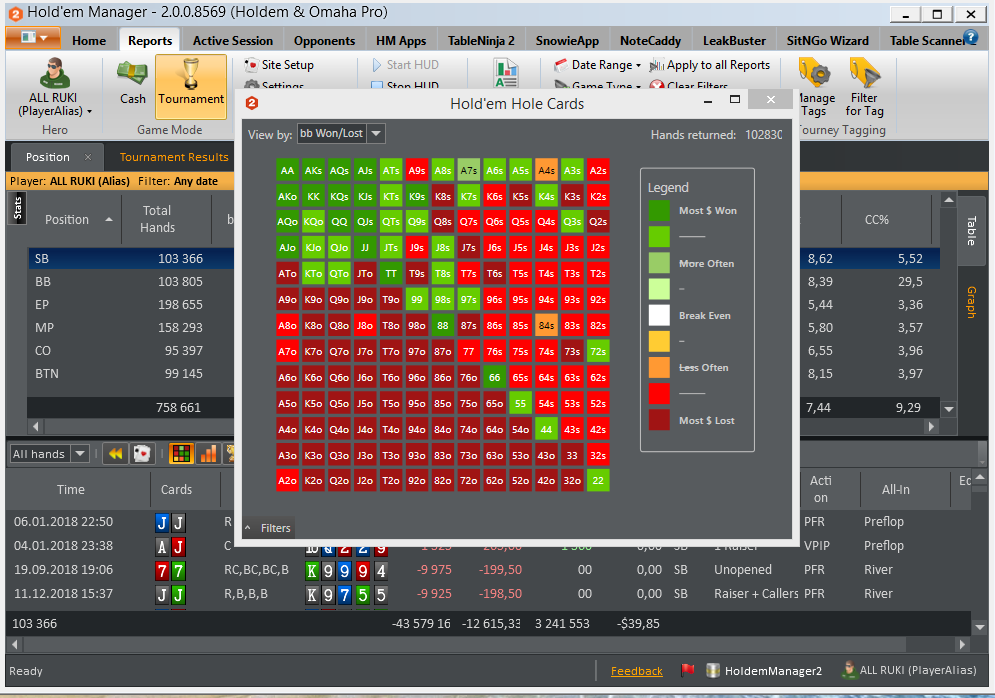Image resolution: width=995 pixels, height=698 pixels.
Task: Switch game mode to Cash
Action: (132, 82)
